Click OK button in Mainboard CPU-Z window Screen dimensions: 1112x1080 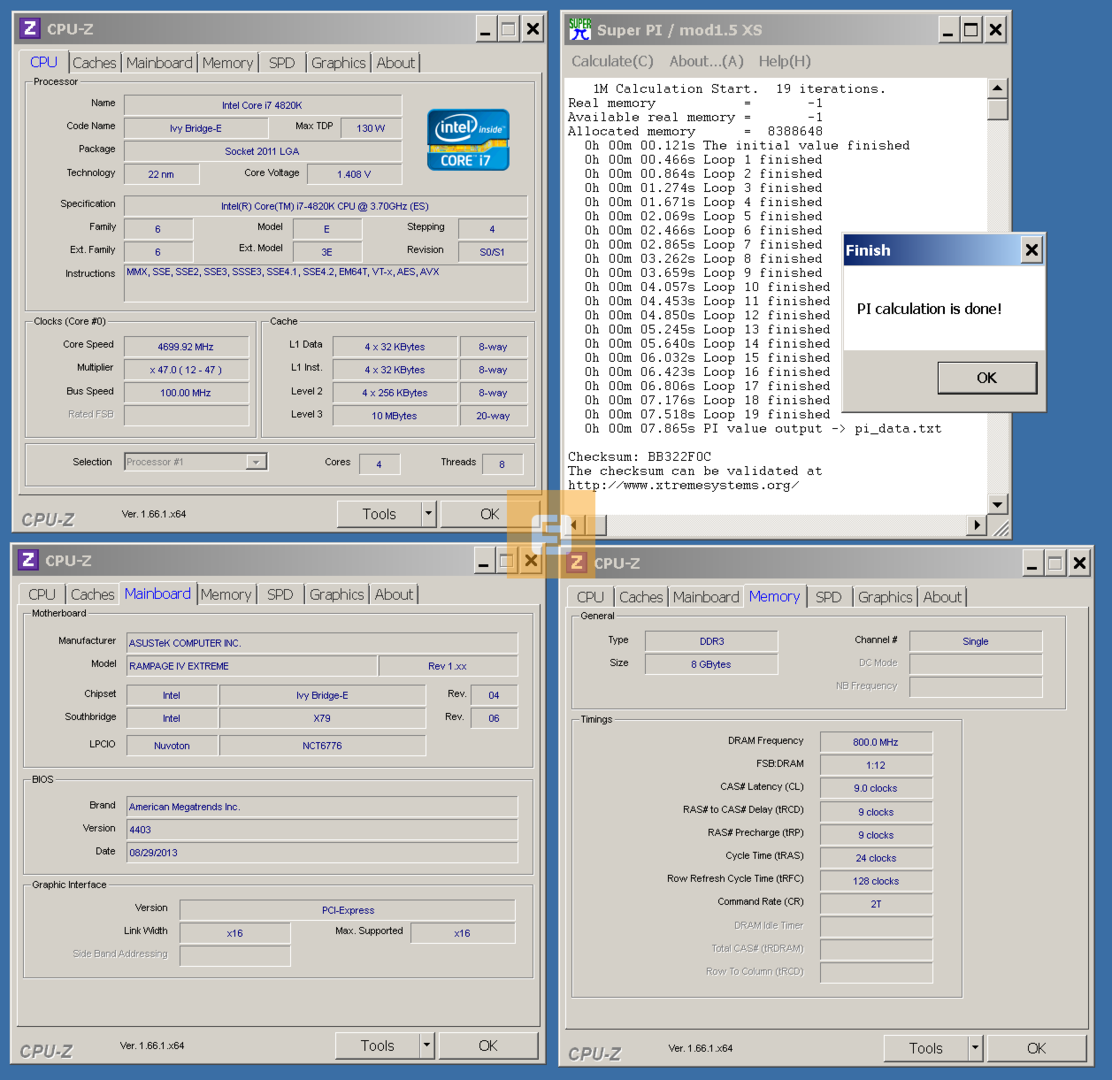coord(487,1046)
